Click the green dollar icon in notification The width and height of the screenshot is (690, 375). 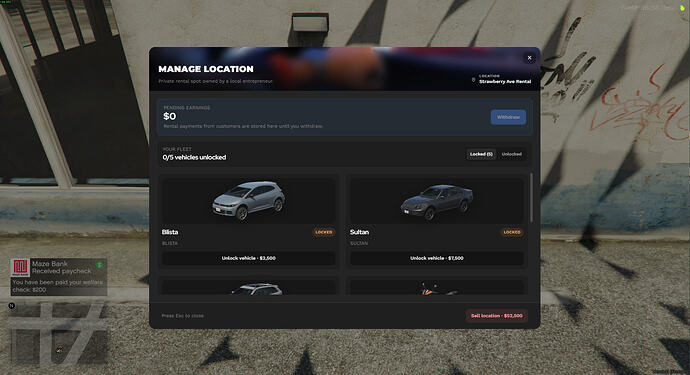pyautogui.click(x=100, y=265)
